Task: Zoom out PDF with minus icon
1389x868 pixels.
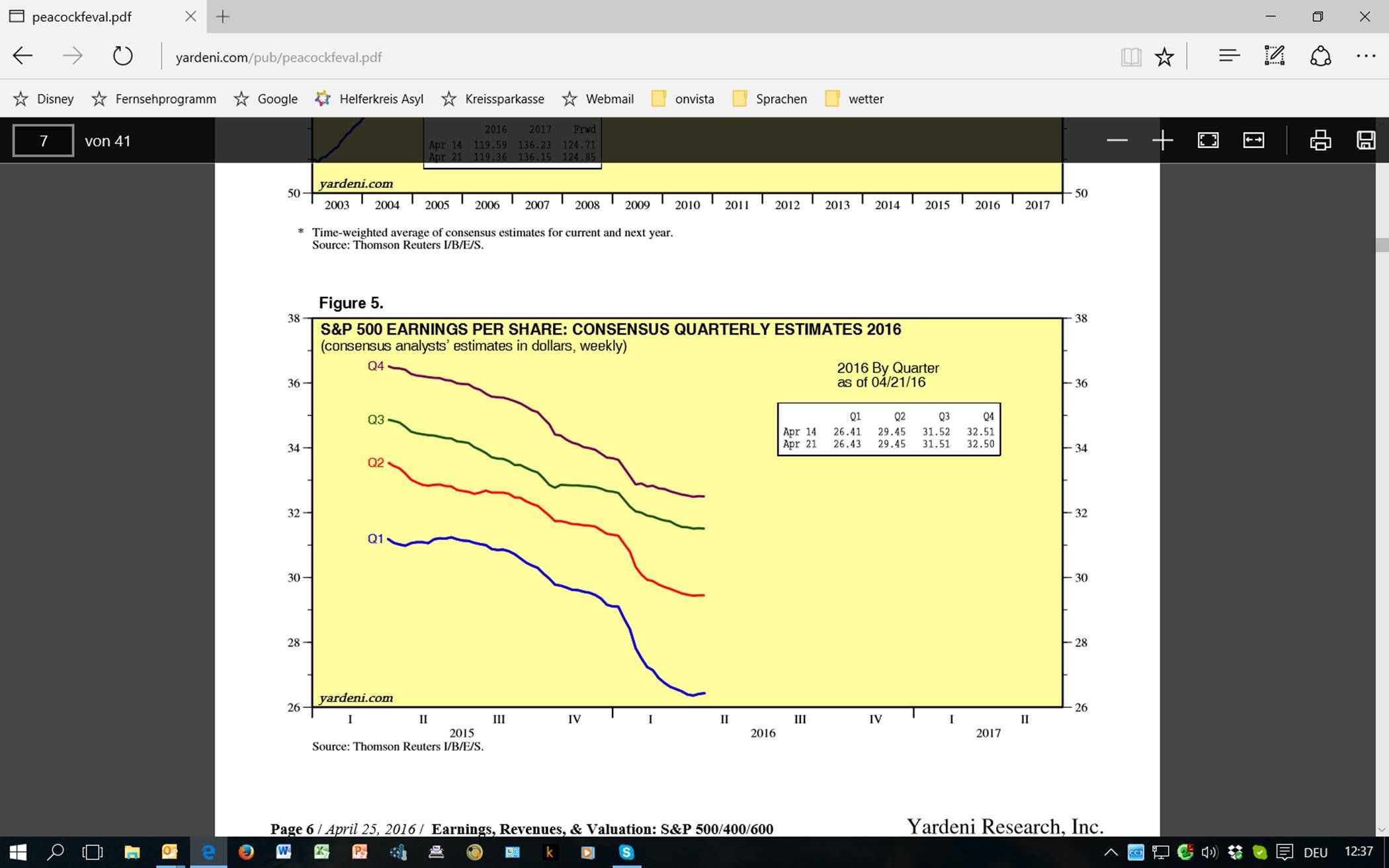Action: click(x=1116, y=140)
